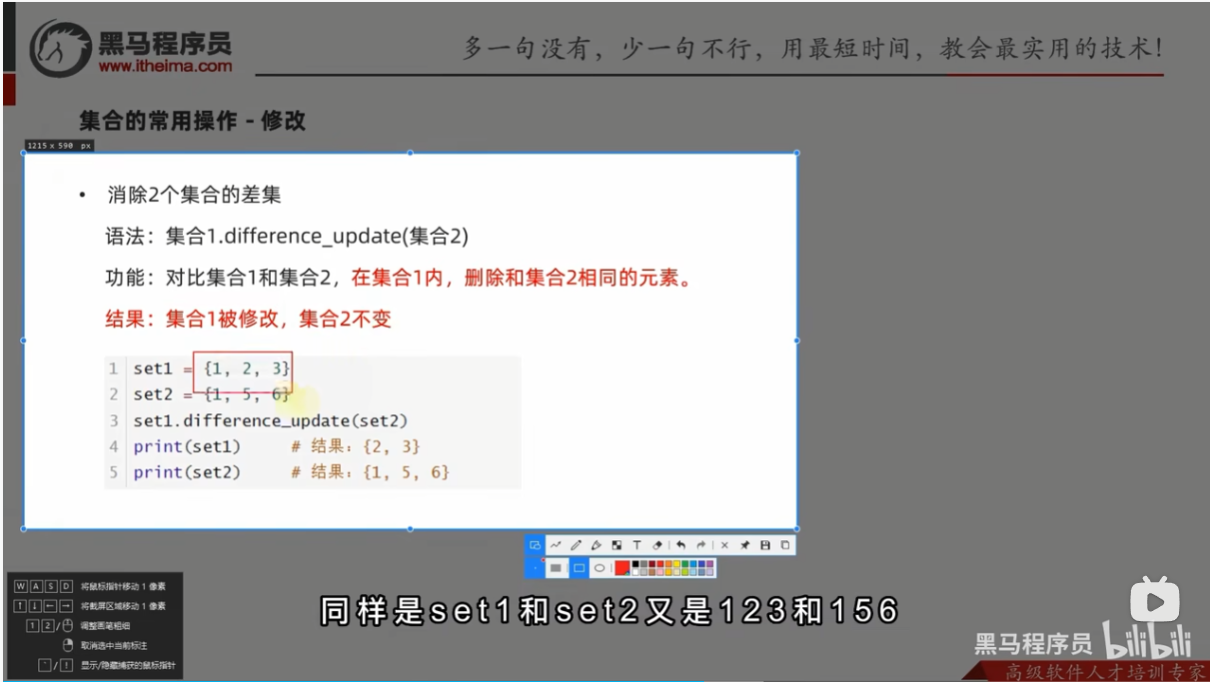Click the left-middle selection handle
The width and height of the screenshot is (1210, 682).
24,340
